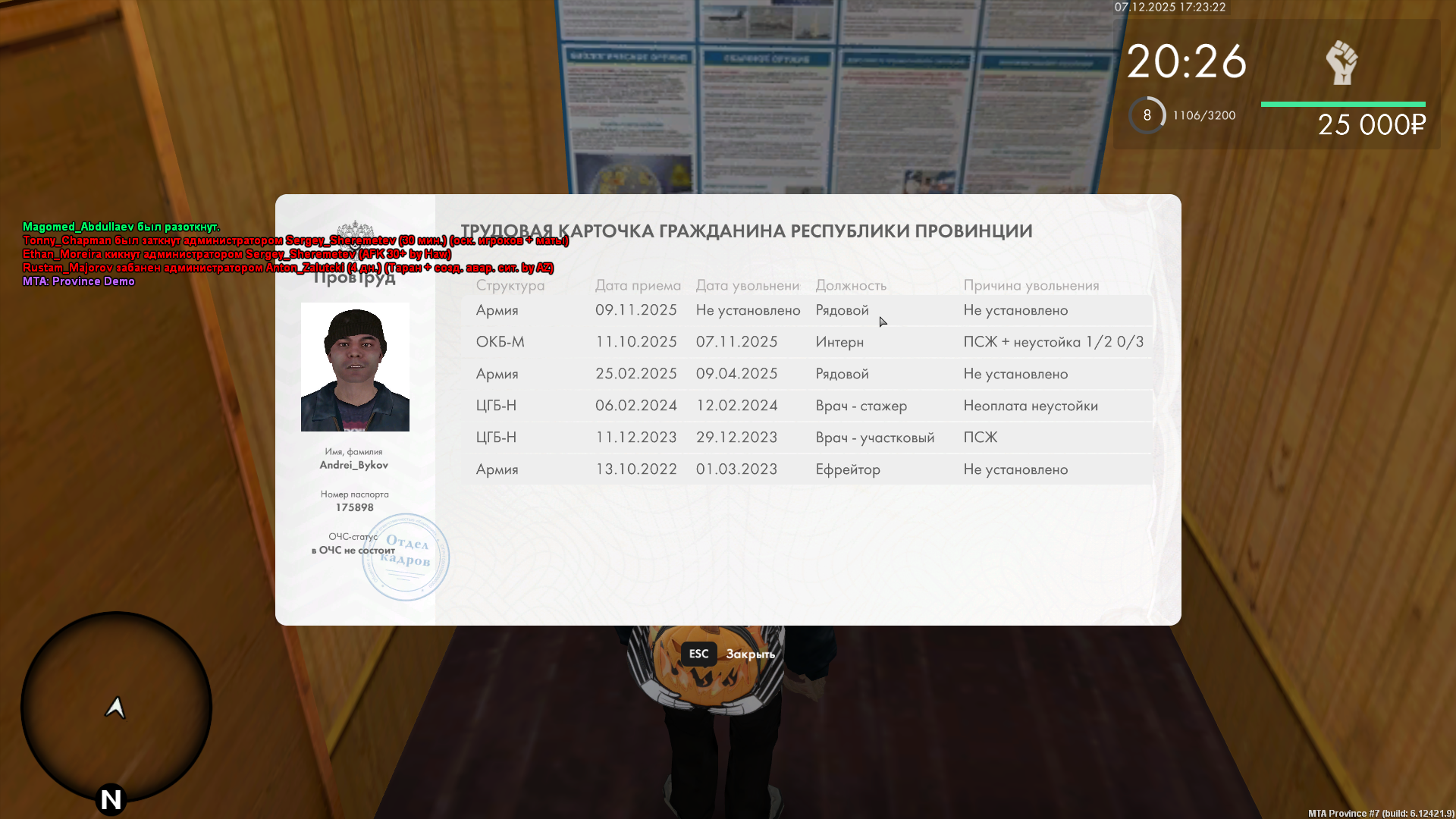The width and height of the screenshot is (1456, 819).
Task: Select the Должность column header
Action: (851, 285)
